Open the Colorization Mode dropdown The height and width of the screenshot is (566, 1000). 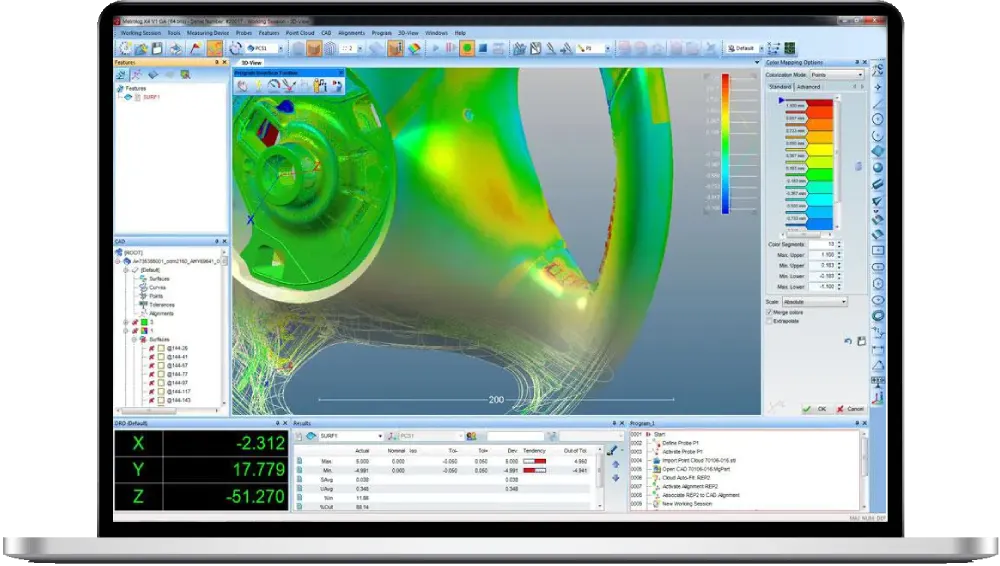tap(836, 75)
